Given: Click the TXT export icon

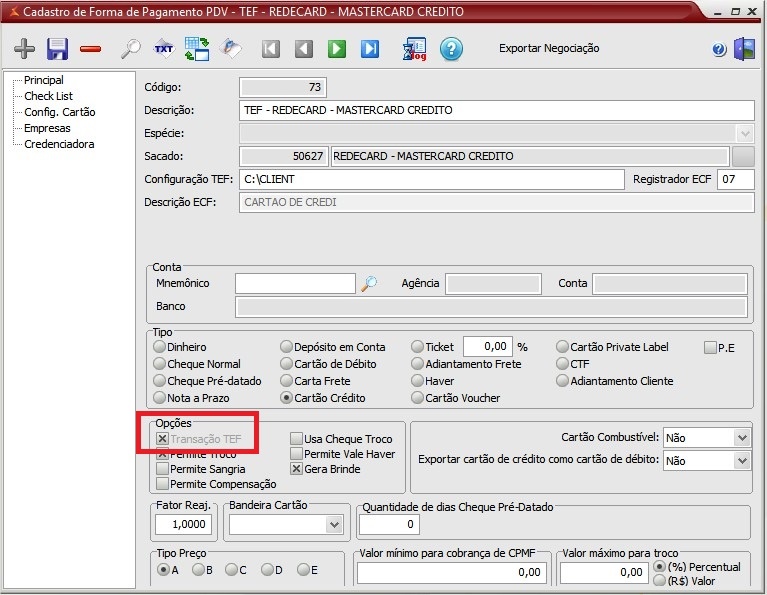Looking at the screenshot, I should (x=163, y=49).
